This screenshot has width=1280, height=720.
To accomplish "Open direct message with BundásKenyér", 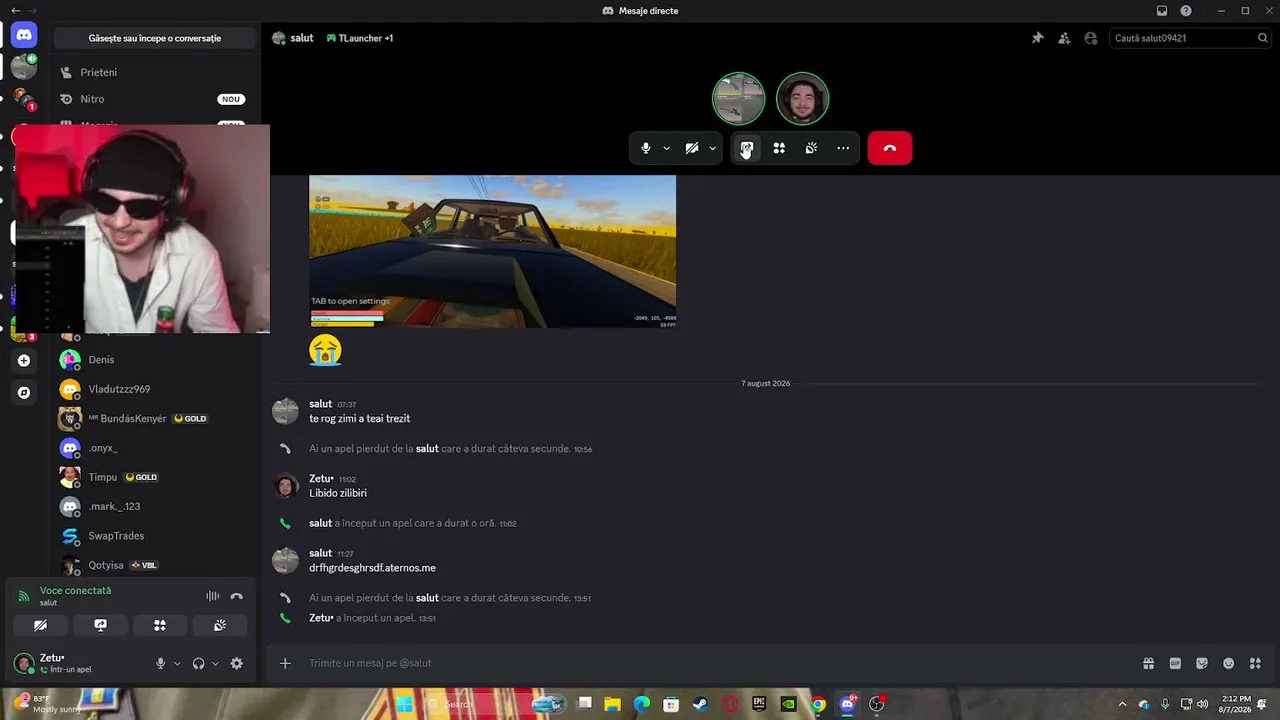I will [155, 418].
